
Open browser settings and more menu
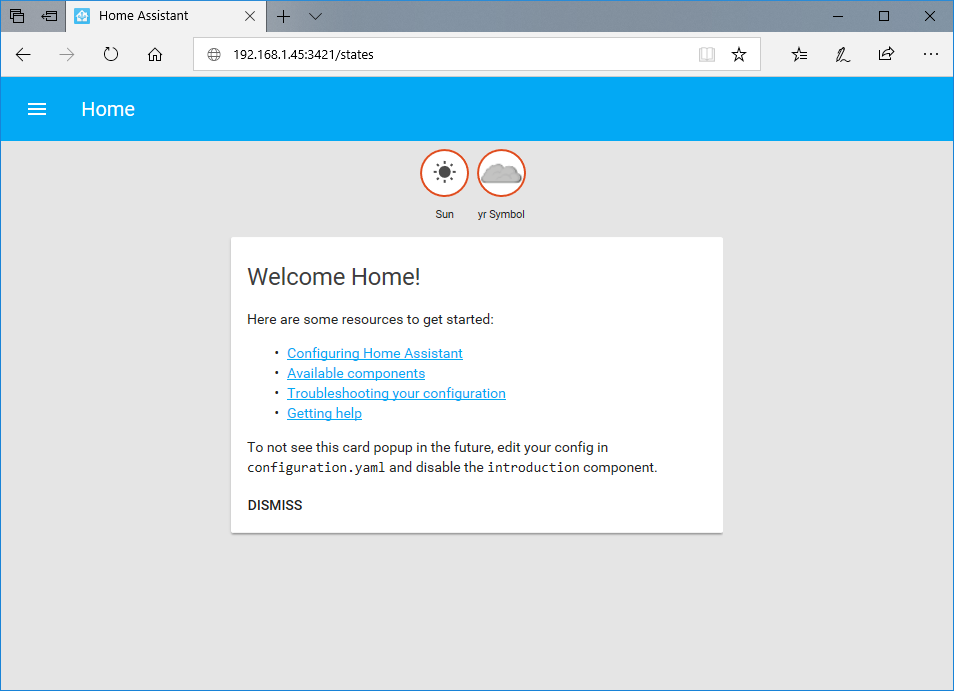[930, 54]
